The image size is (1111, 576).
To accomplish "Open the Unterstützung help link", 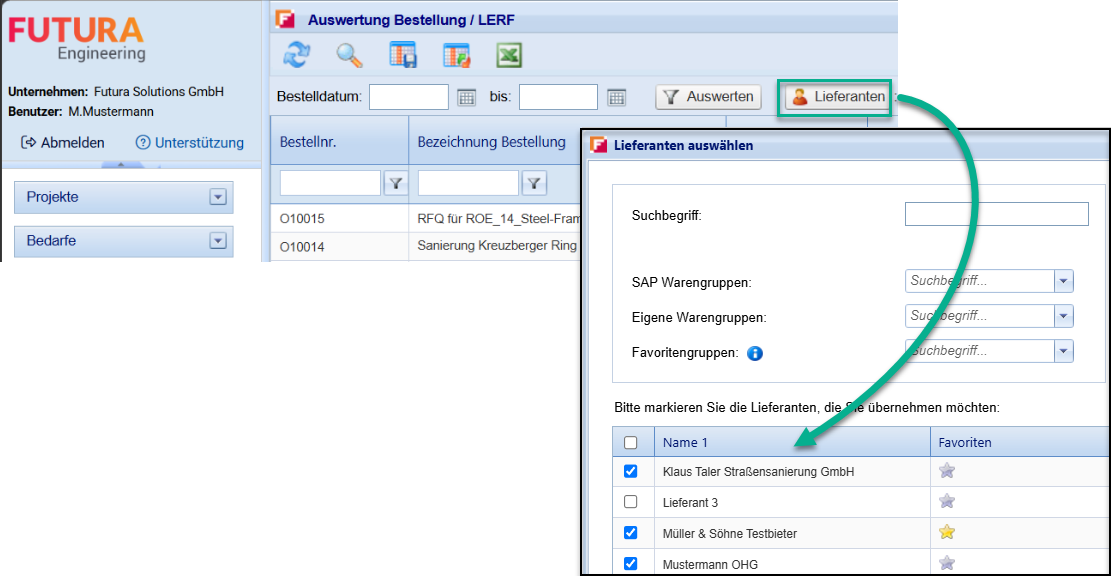I will click(x=190, y=142).
